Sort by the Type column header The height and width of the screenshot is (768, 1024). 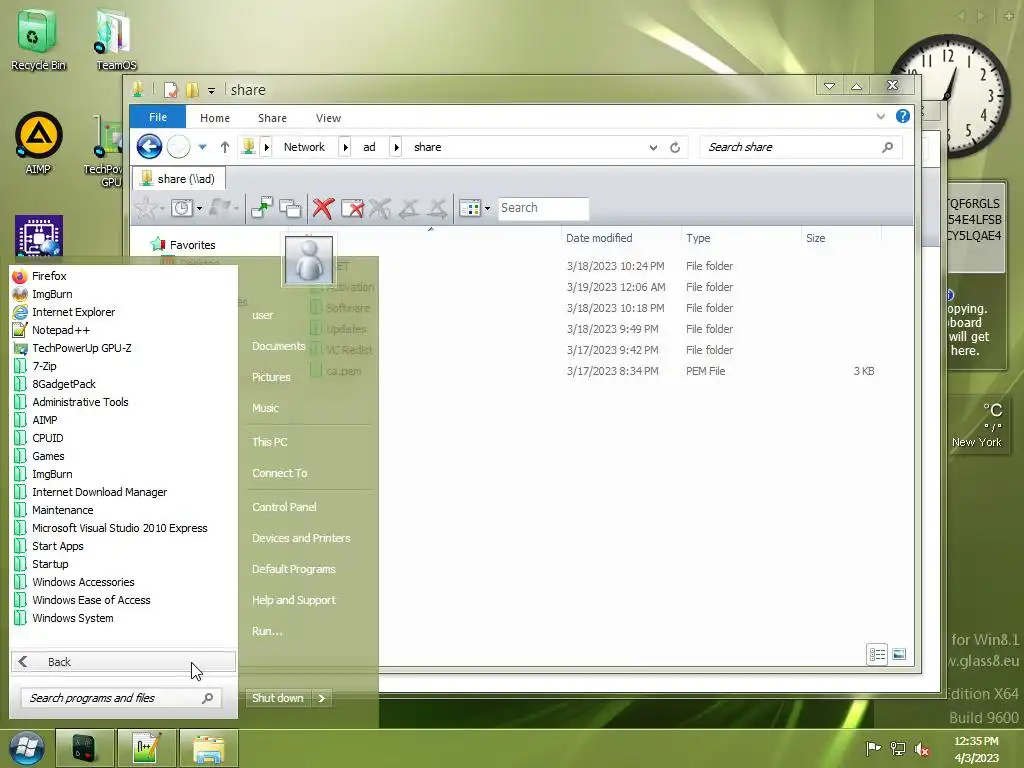[741, 238]
